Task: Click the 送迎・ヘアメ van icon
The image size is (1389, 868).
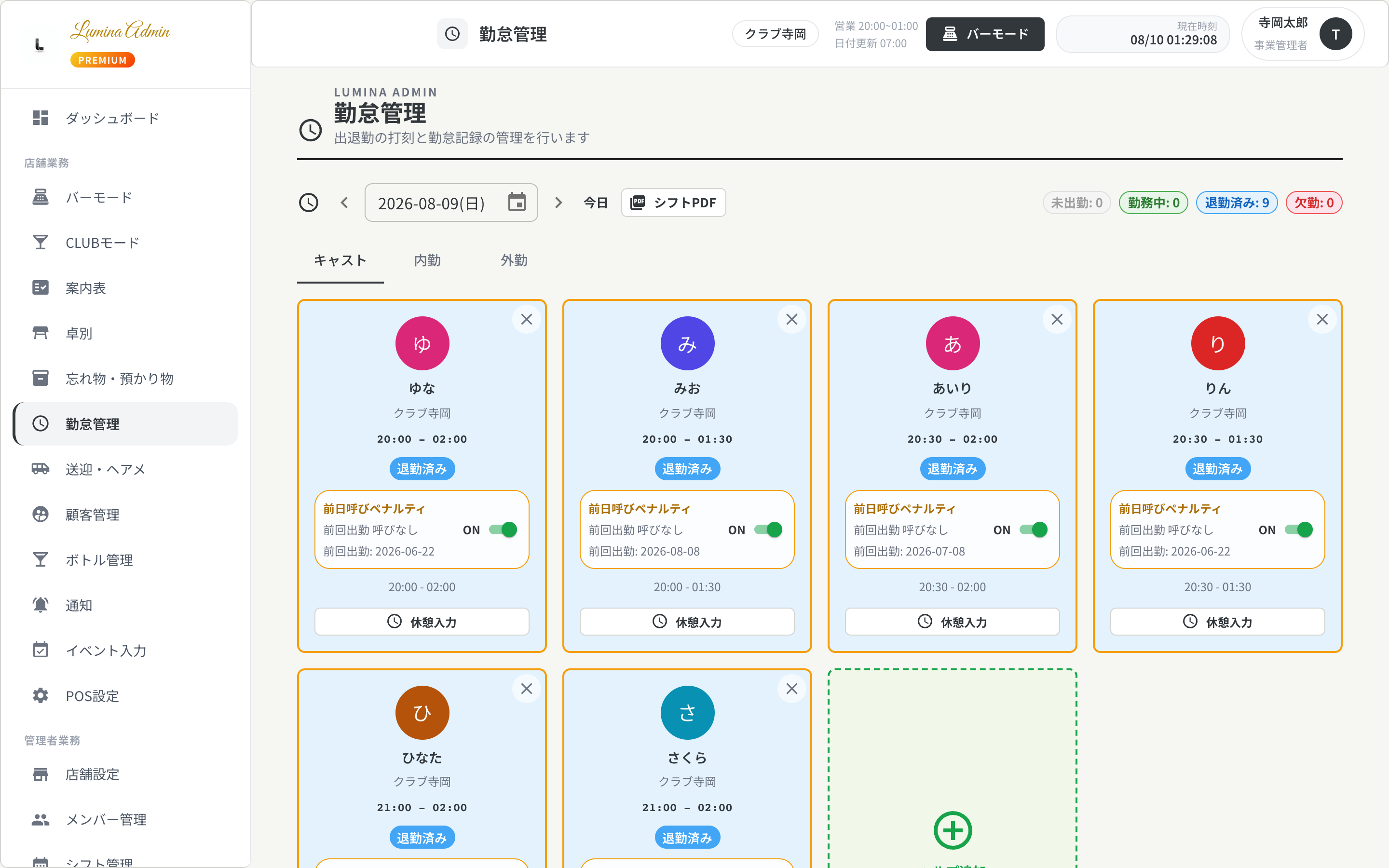Action: point(40,469)
